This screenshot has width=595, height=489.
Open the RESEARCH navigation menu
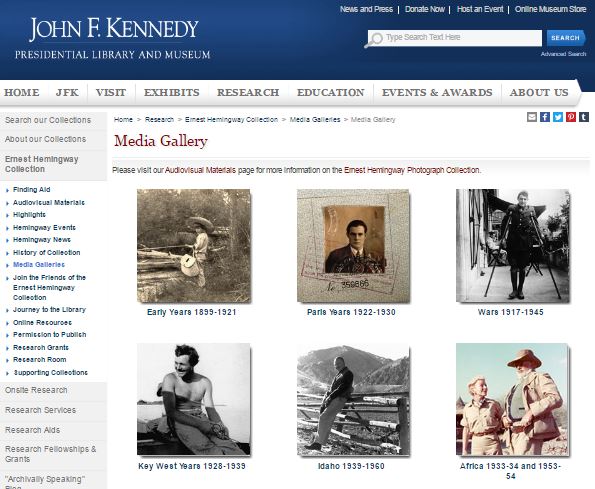point(248,93)
